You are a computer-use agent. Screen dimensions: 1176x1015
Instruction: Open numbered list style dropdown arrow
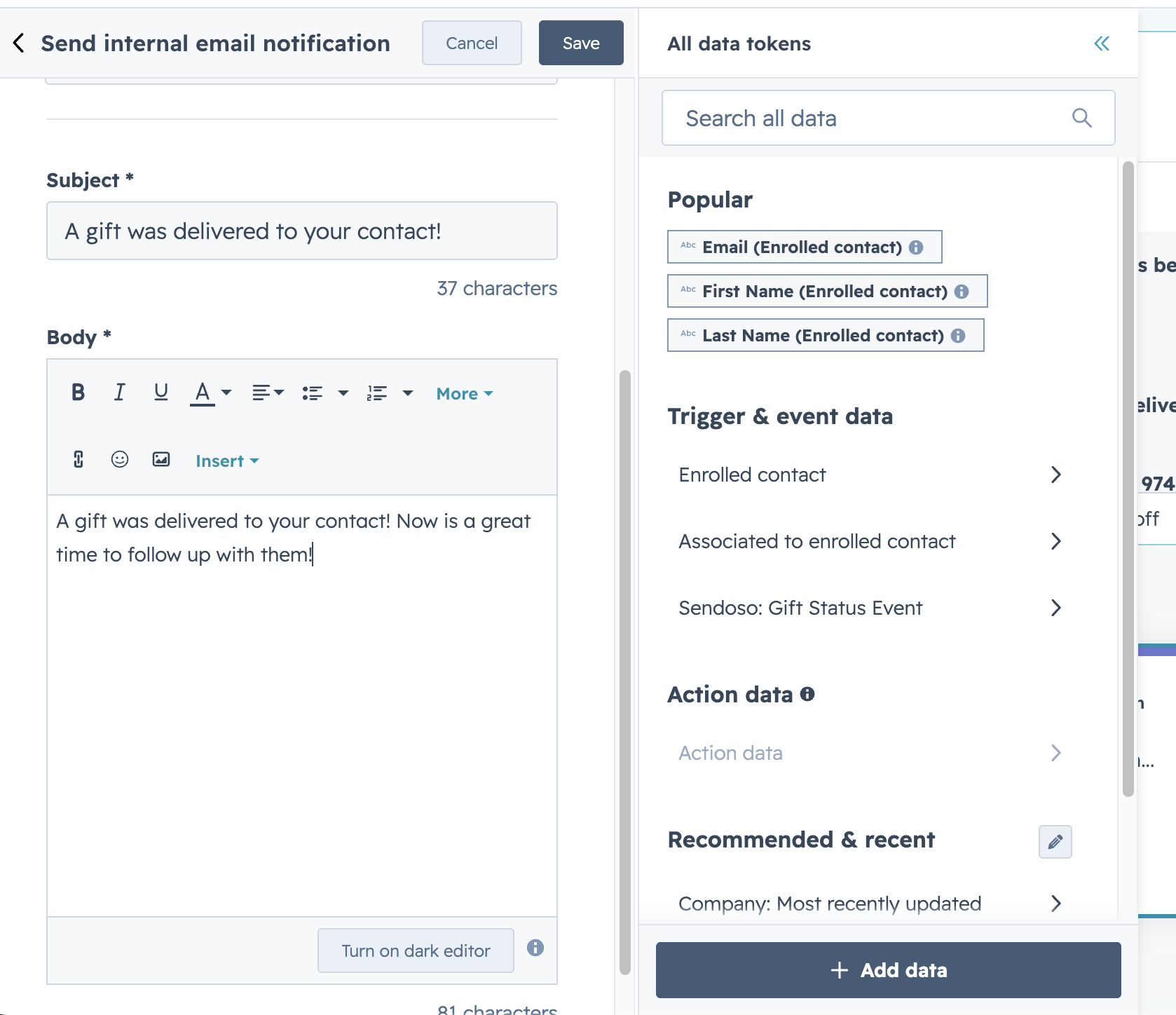408,393
